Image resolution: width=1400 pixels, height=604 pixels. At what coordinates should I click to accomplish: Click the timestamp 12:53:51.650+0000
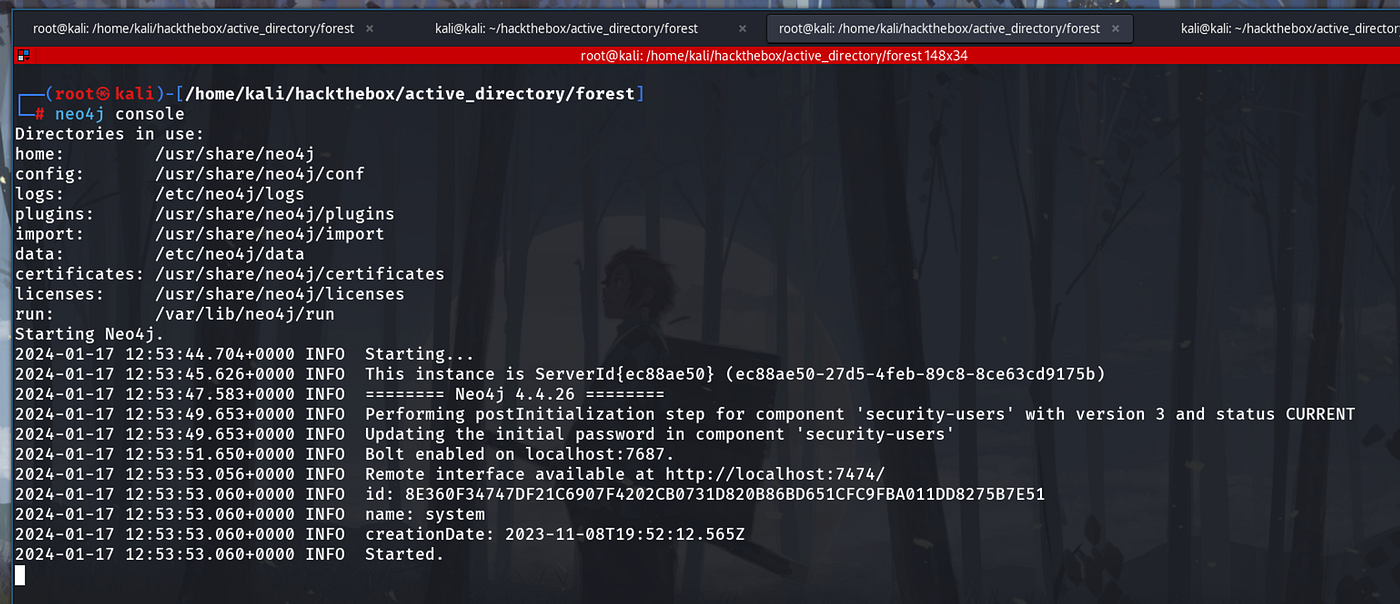(x=210, y=454)
